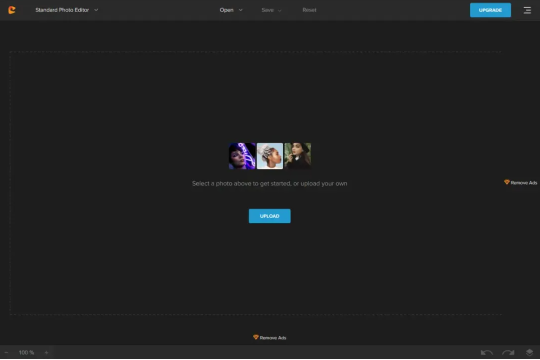540x360 pixels.
Task: Click the Reset button
Action: pyautogui.click(x=309, y=10)
